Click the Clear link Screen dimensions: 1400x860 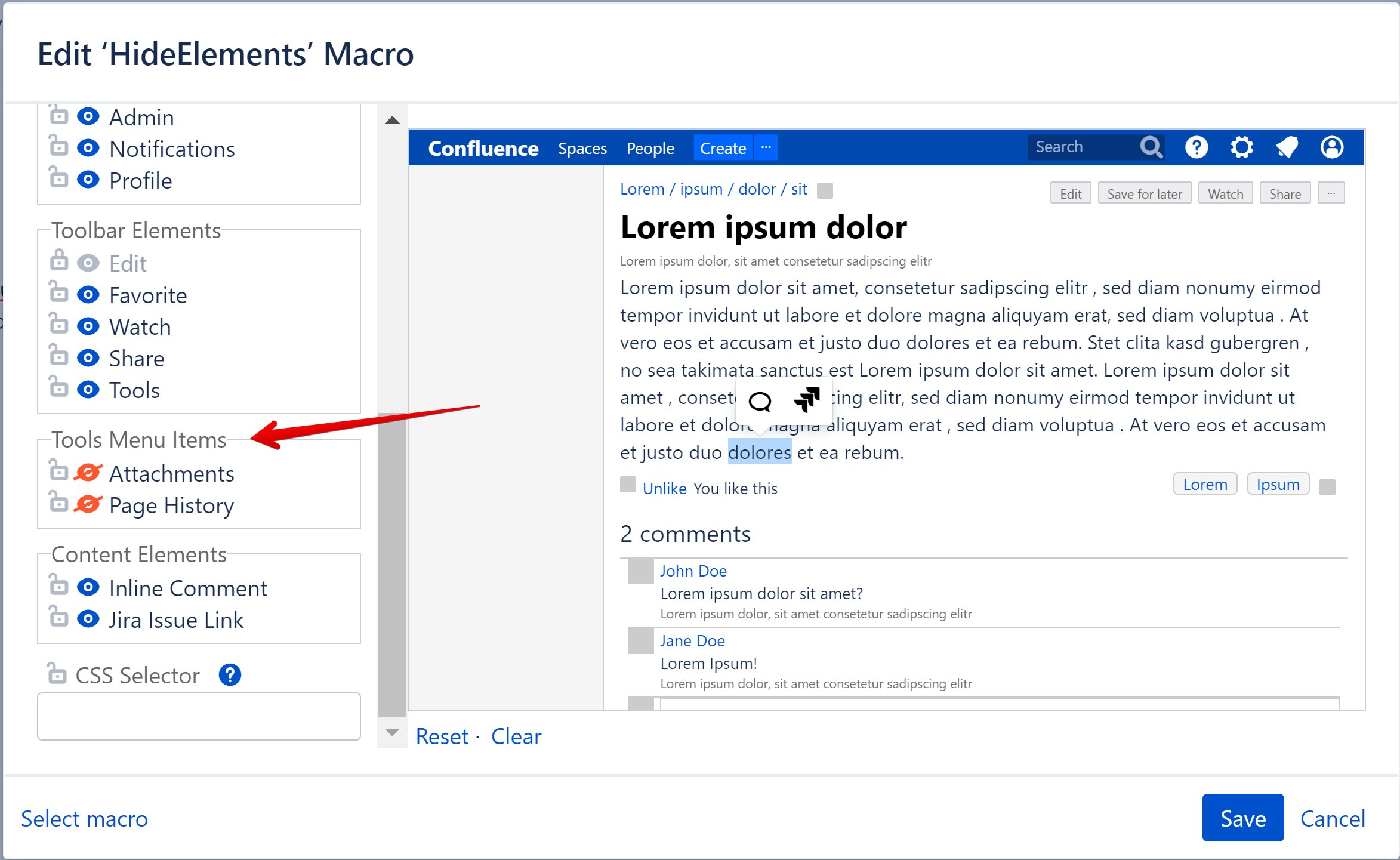pos(516,736)
